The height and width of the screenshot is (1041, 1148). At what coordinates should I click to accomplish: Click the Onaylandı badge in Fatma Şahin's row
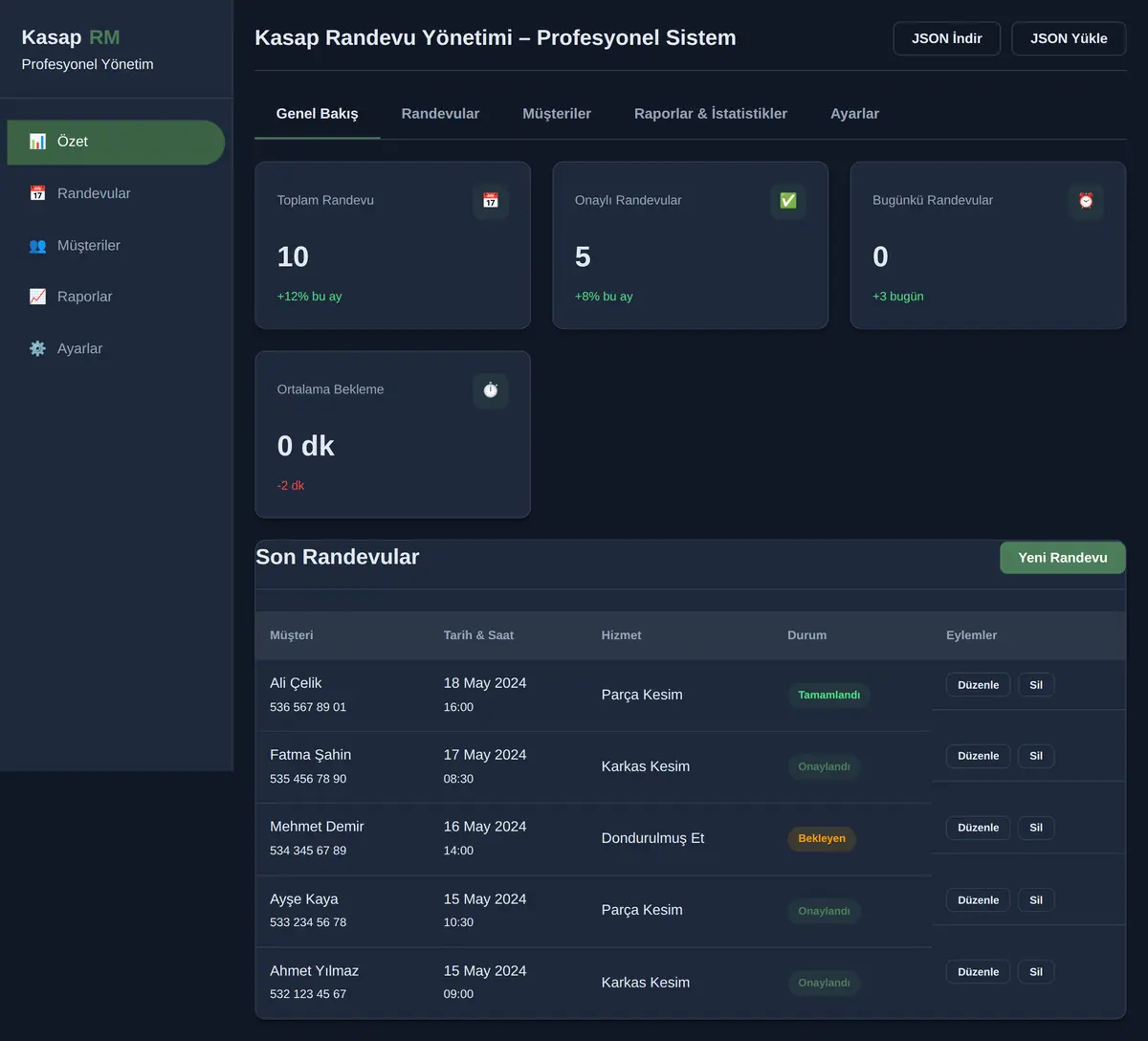pos(824,767)
